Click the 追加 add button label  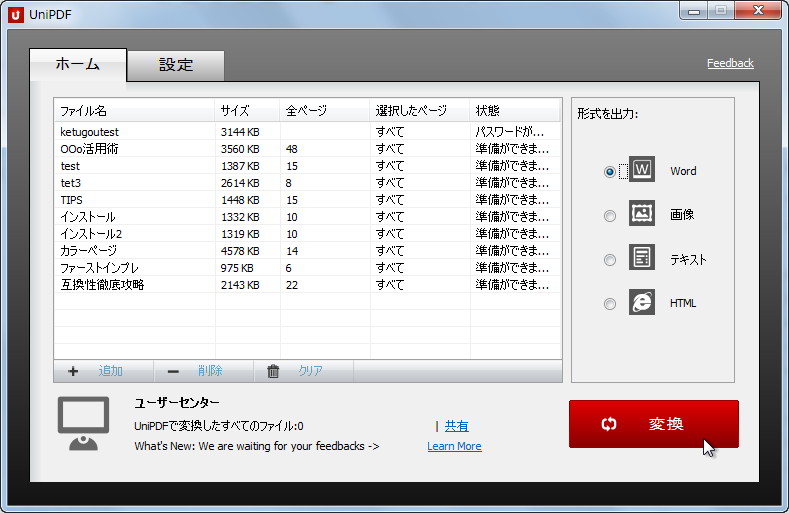pos(111,371)
